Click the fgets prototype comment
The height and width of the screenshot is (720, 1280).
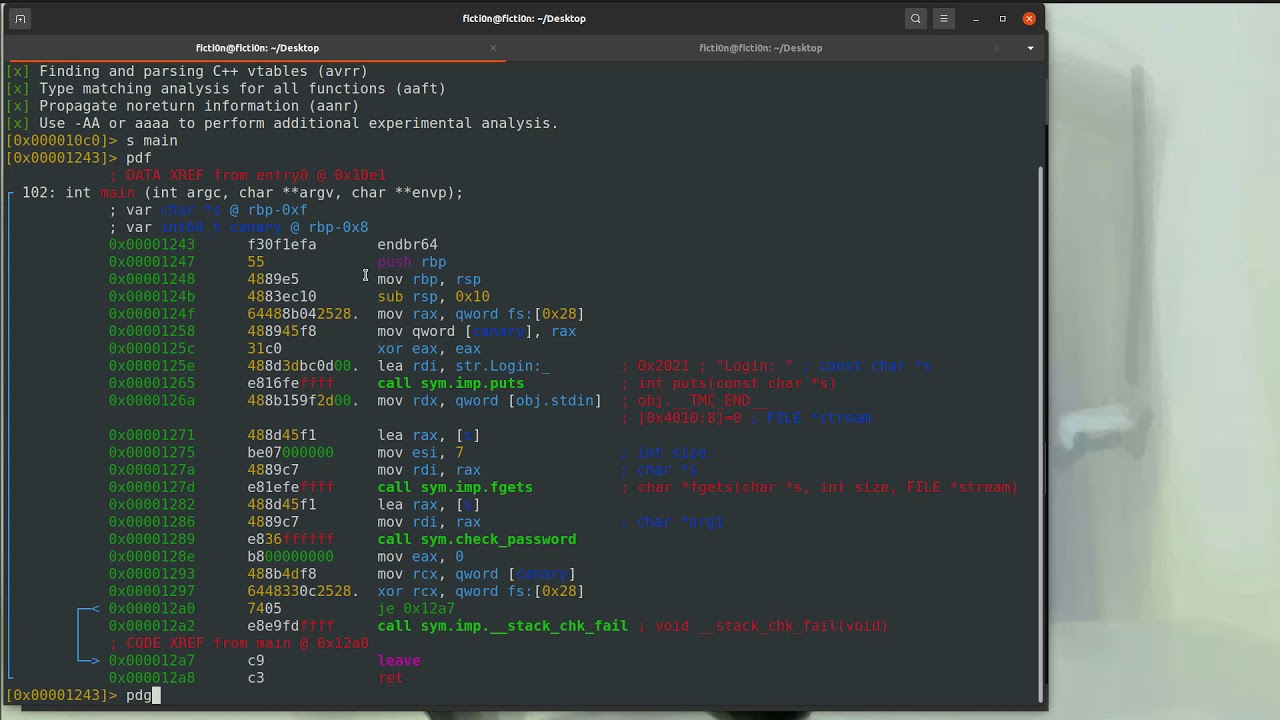click(819, 487)
